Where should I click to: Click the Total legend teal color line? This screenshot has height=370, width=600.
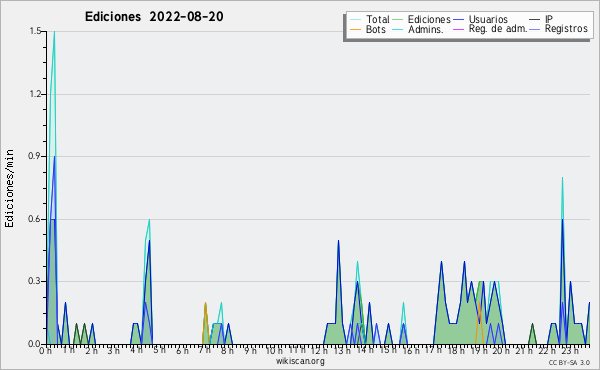(355, 20)
